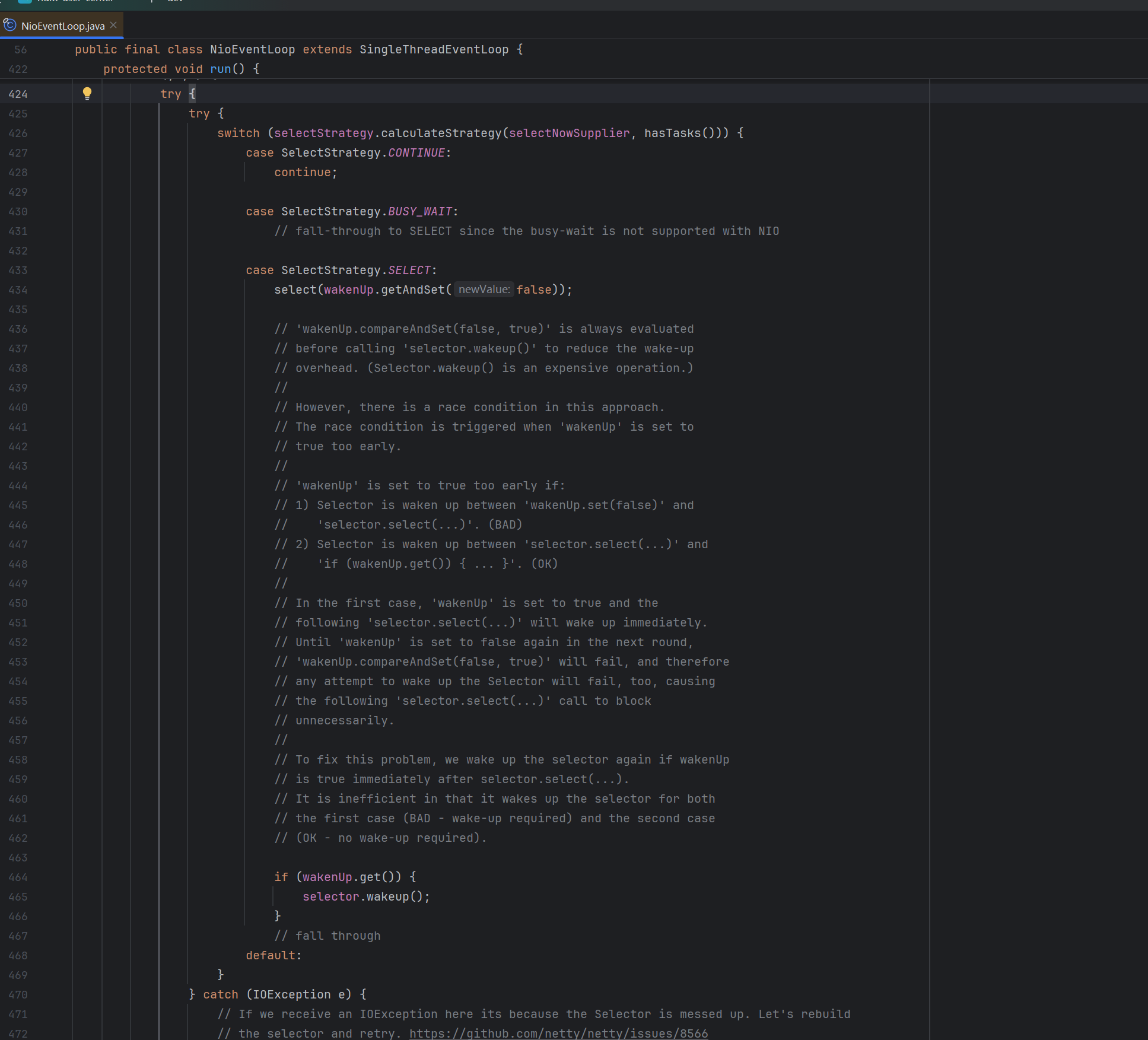
Task: Select the NioEventLoop.java editor tab
Action: (x=62, y=26)
